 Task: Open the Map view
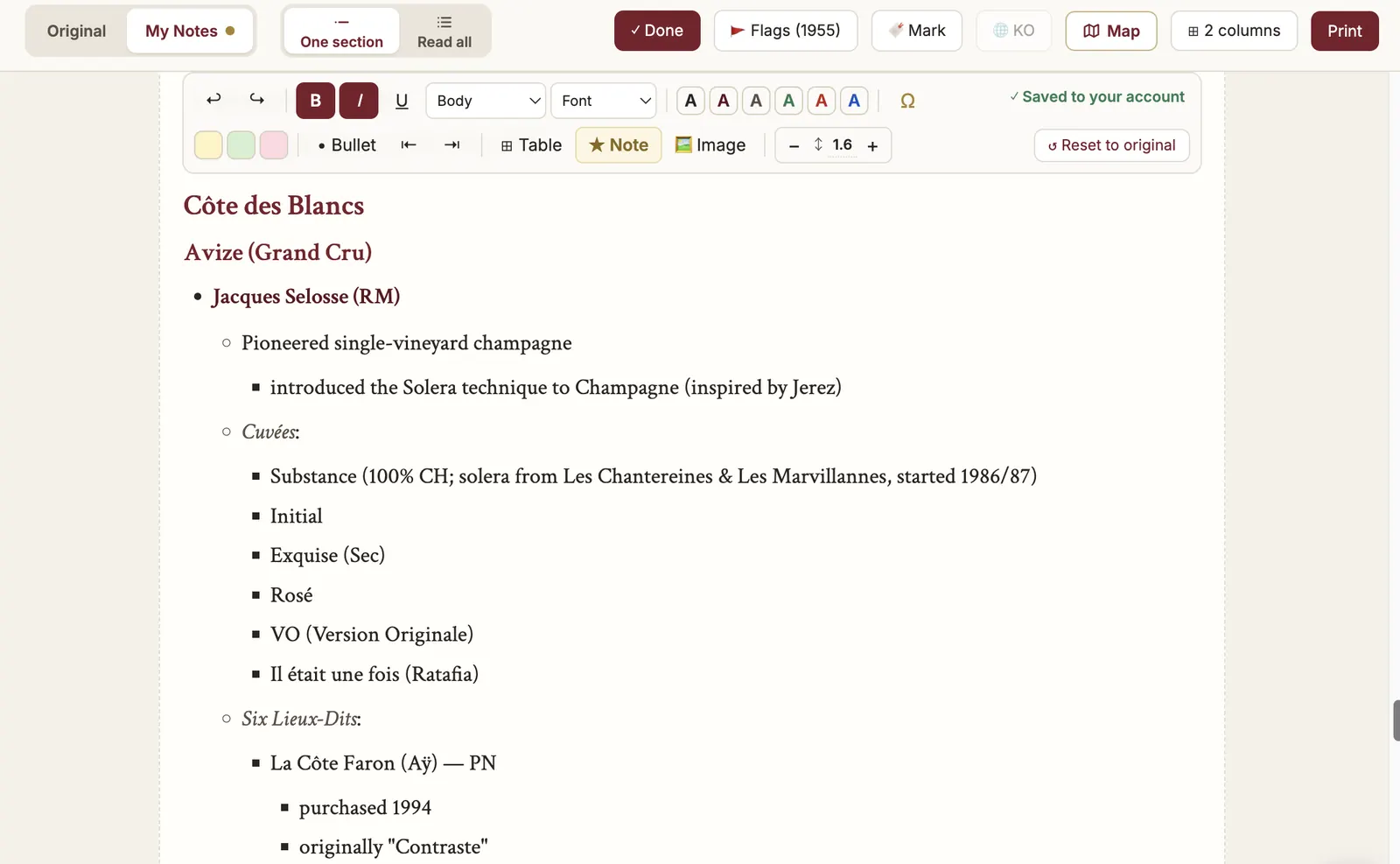(1111, 31)
